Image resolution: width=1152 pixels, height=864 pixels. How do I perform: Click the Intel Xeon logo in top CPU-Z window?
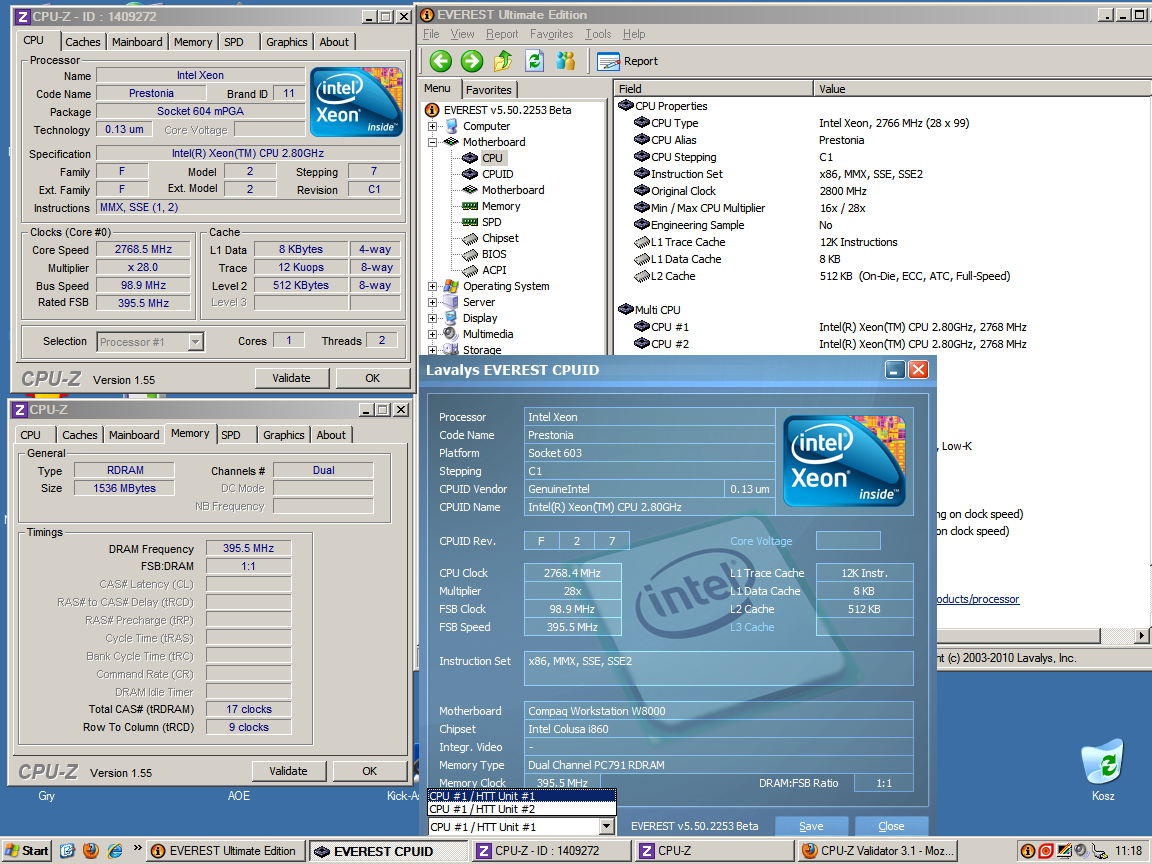(x=356, y=102)
